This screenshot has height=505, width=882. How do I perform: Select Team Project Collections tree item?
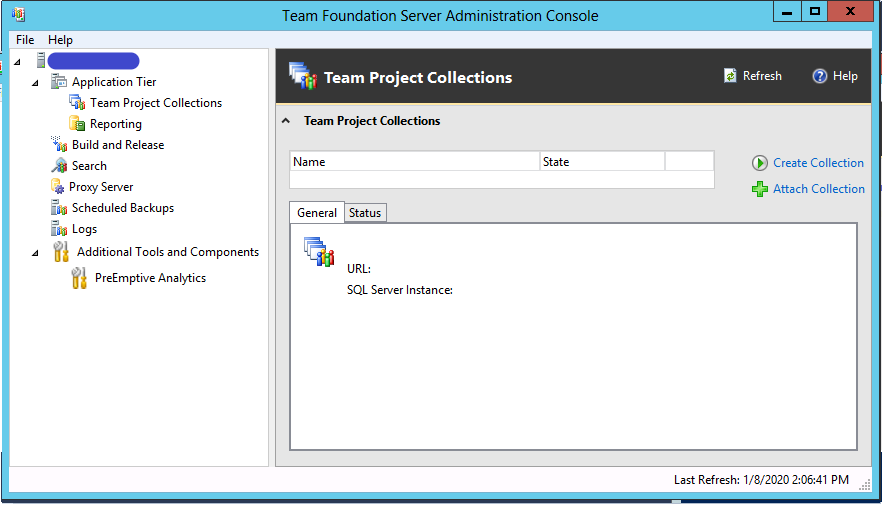pos(156,103)
